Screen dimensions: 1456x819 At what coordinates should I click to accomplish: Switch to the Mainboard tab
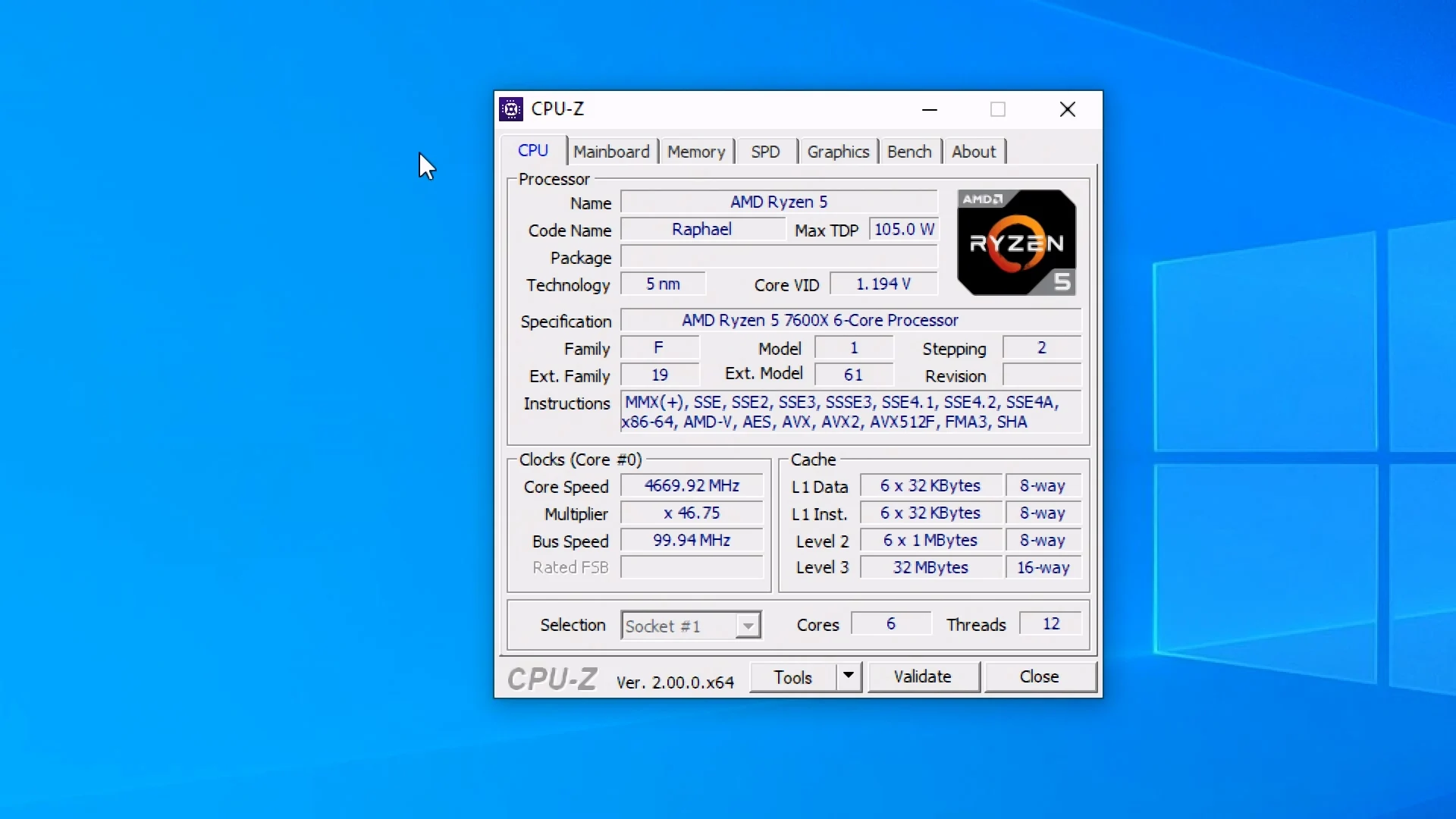pos(611,152)
